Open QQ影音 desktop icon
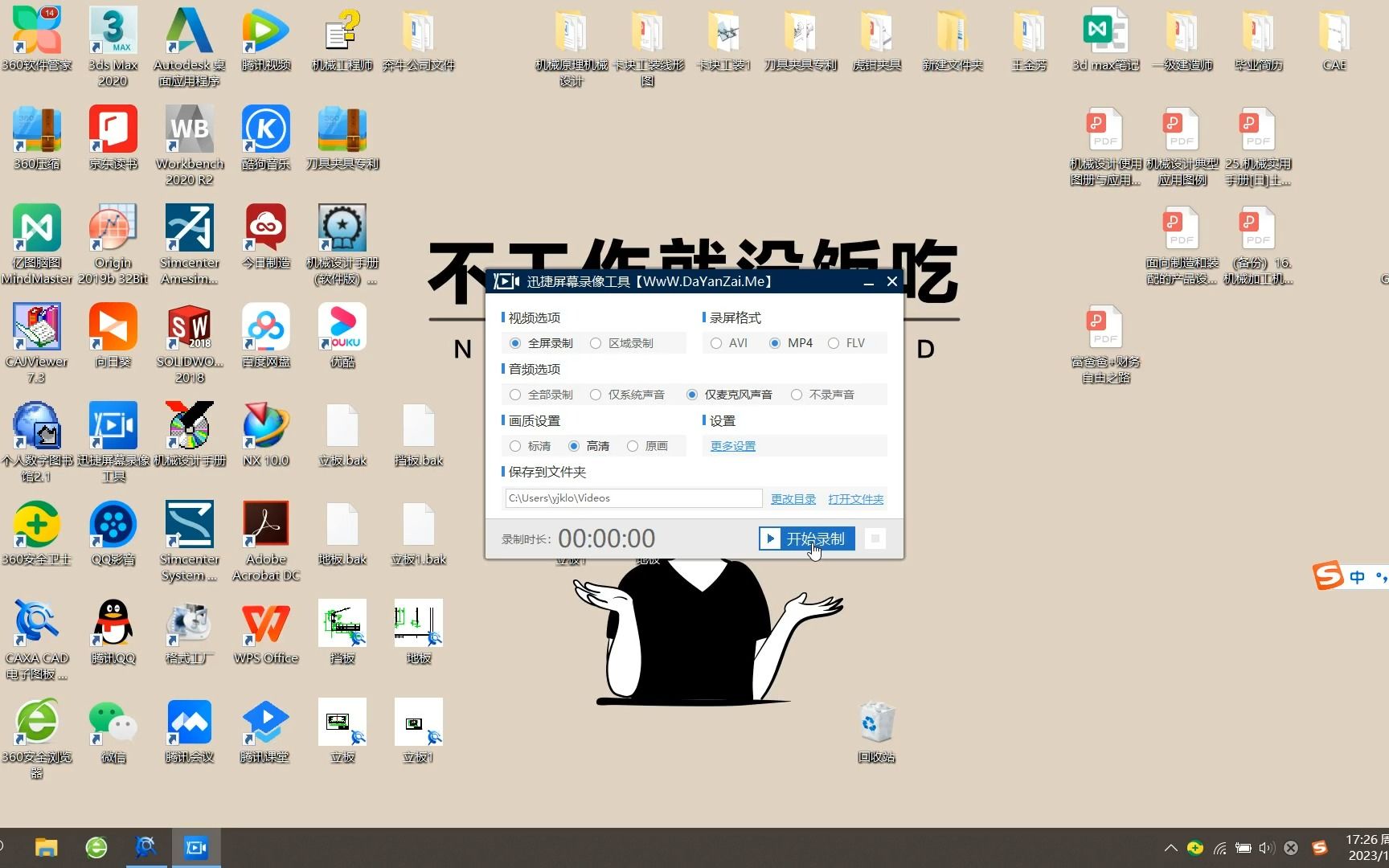 [113, 533]
